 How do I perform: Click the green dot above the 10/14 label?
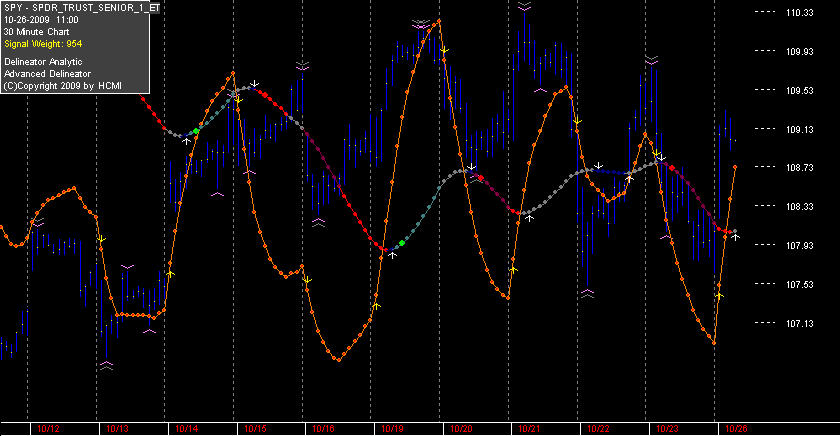coord(196,131)
